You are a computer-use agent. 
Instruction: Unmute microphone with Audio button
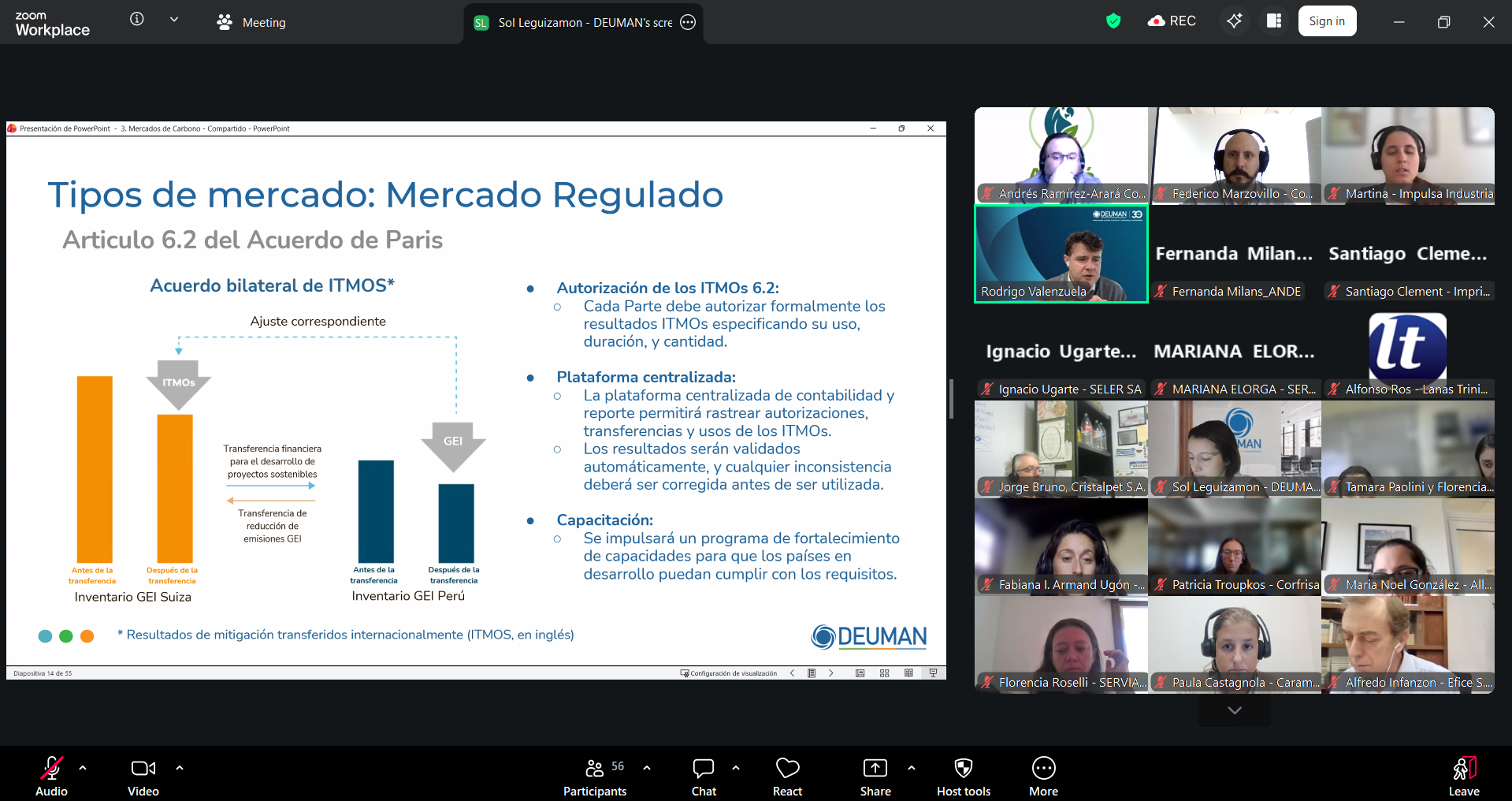[51, 776]
